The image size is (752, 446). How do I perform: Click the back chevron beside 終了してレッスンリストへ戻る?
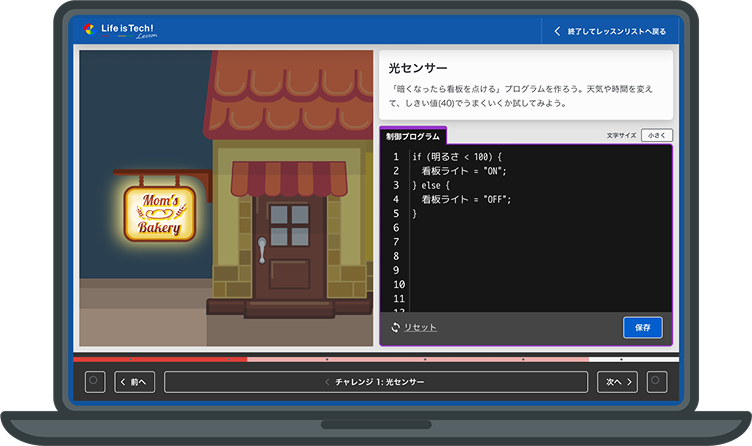click(x=557, y=32)
